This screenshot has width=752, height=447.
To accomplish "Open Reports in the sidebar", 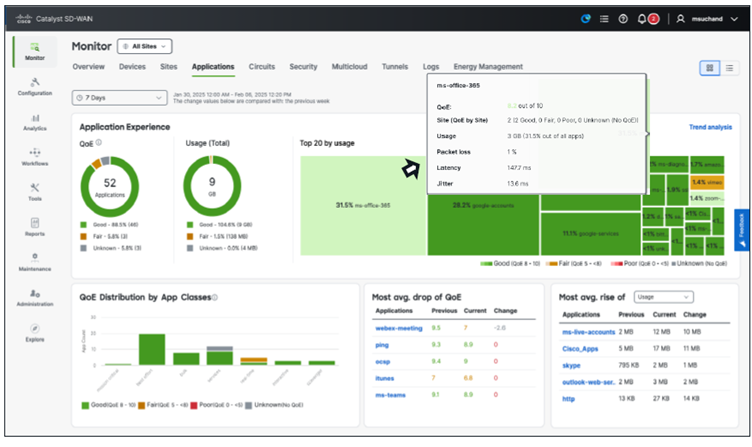I will tap(35, 227).
